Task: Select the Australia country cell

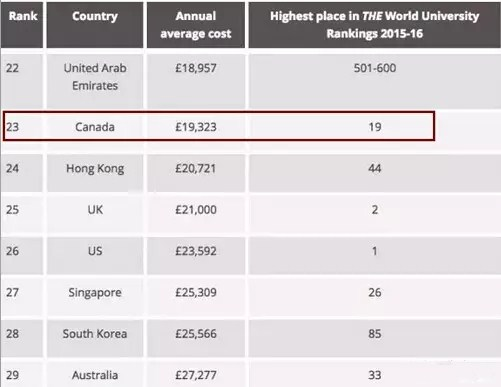Action: click(x=95, y=375)
